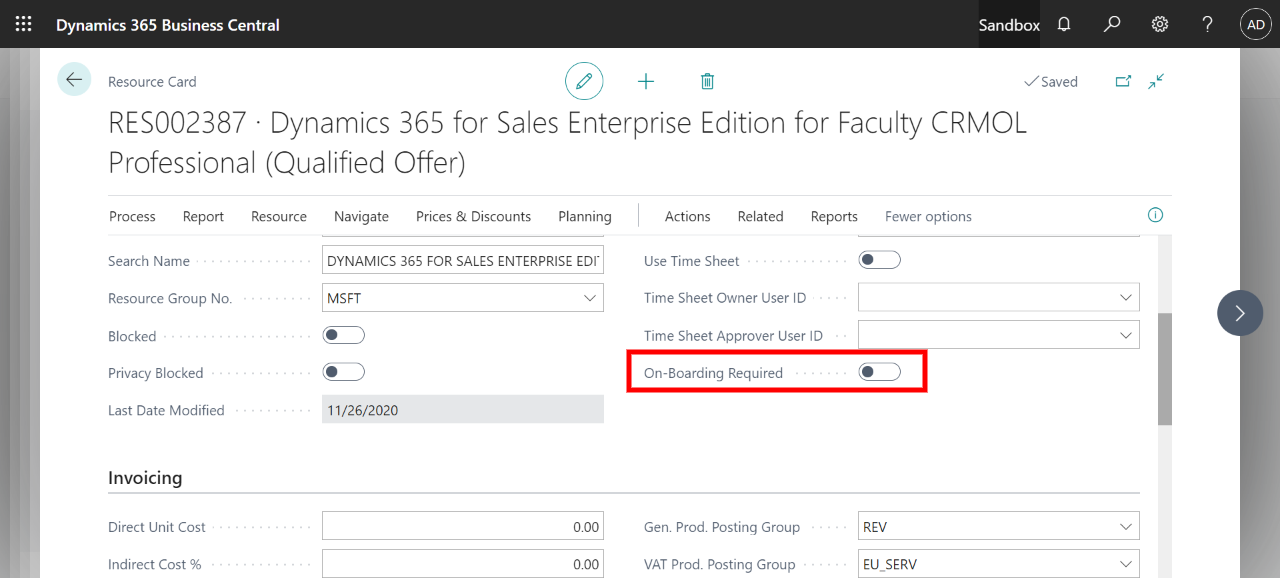Toggle the Use Time Sheet switch
1280x578 pixels.
click(879, 260)
